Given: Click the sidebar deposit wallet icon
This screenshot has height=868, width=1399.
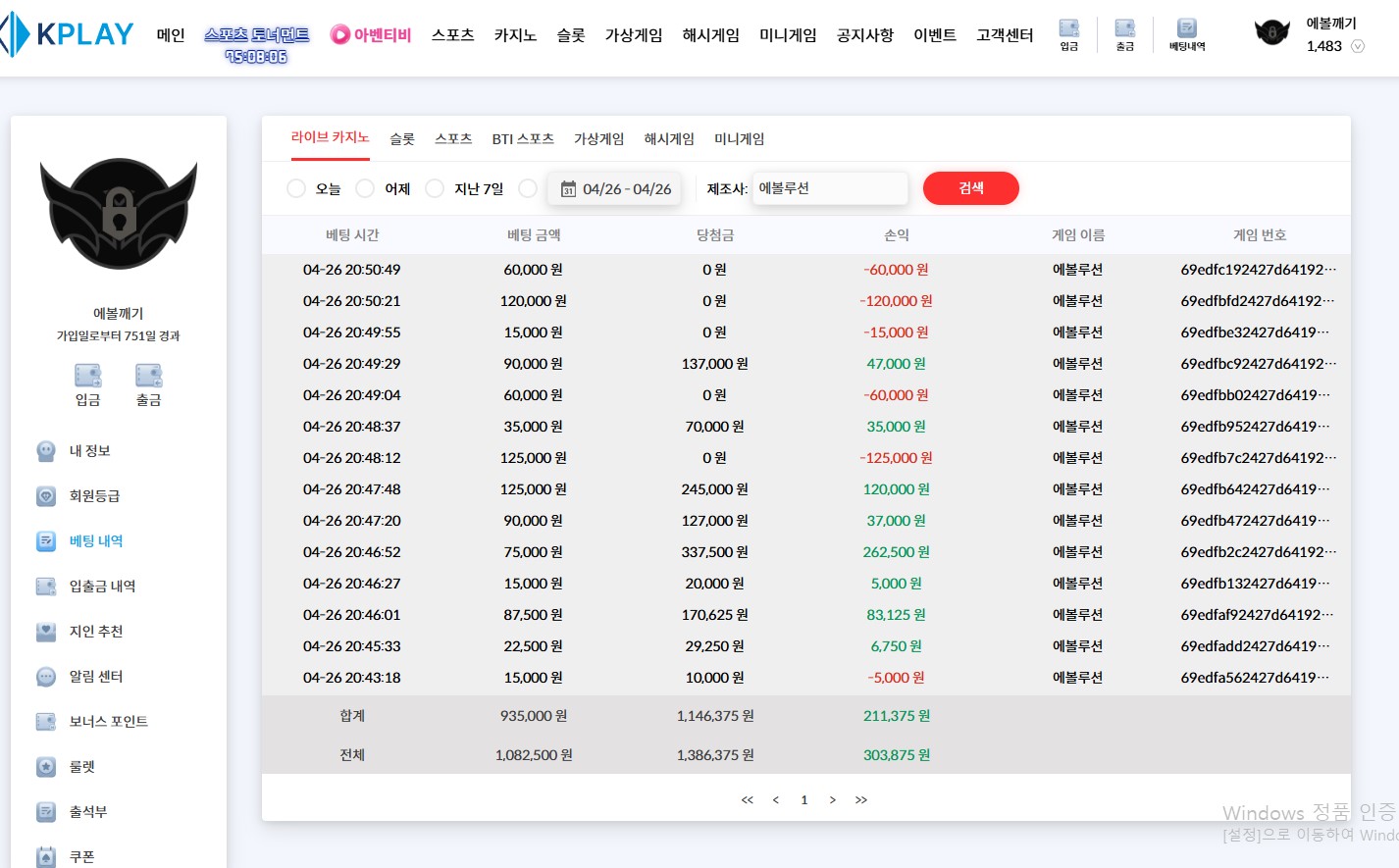Looking at the screenshot, I should point(88,377).
